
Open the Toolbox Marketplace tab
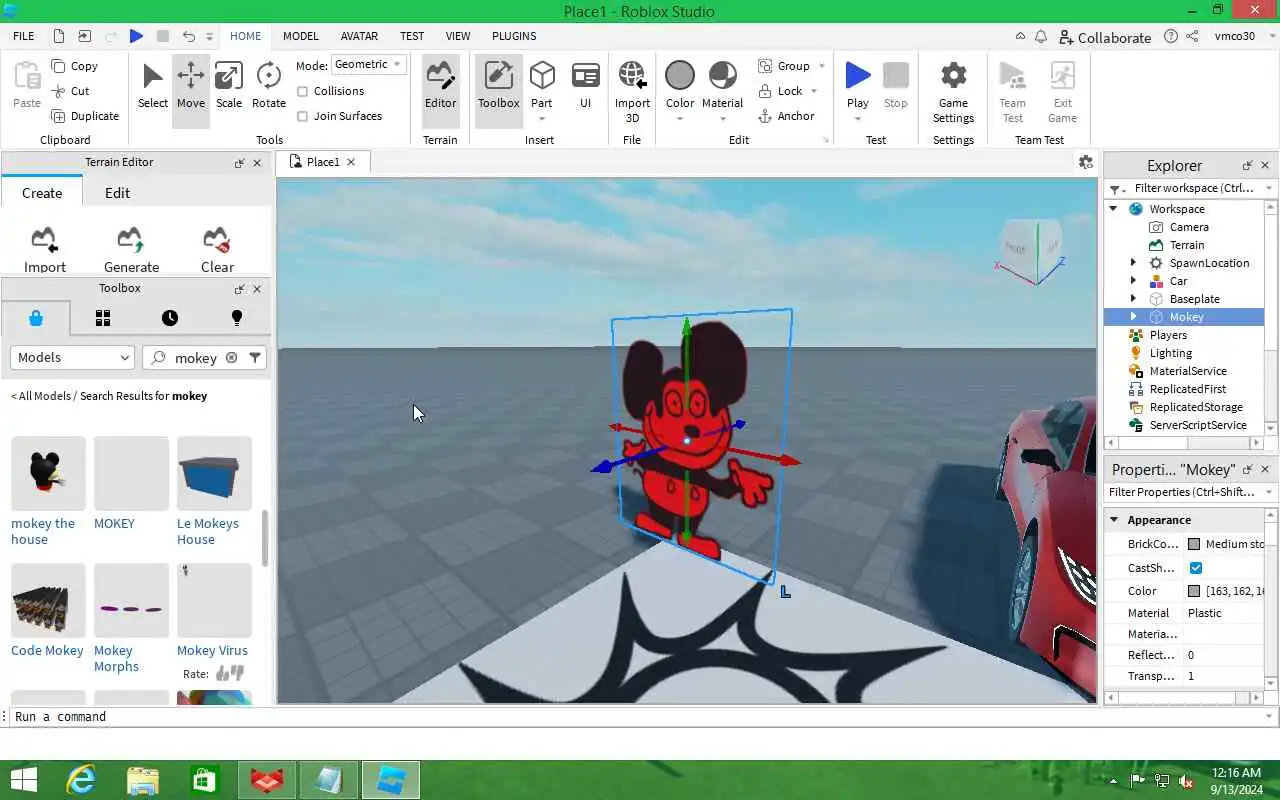36,318
